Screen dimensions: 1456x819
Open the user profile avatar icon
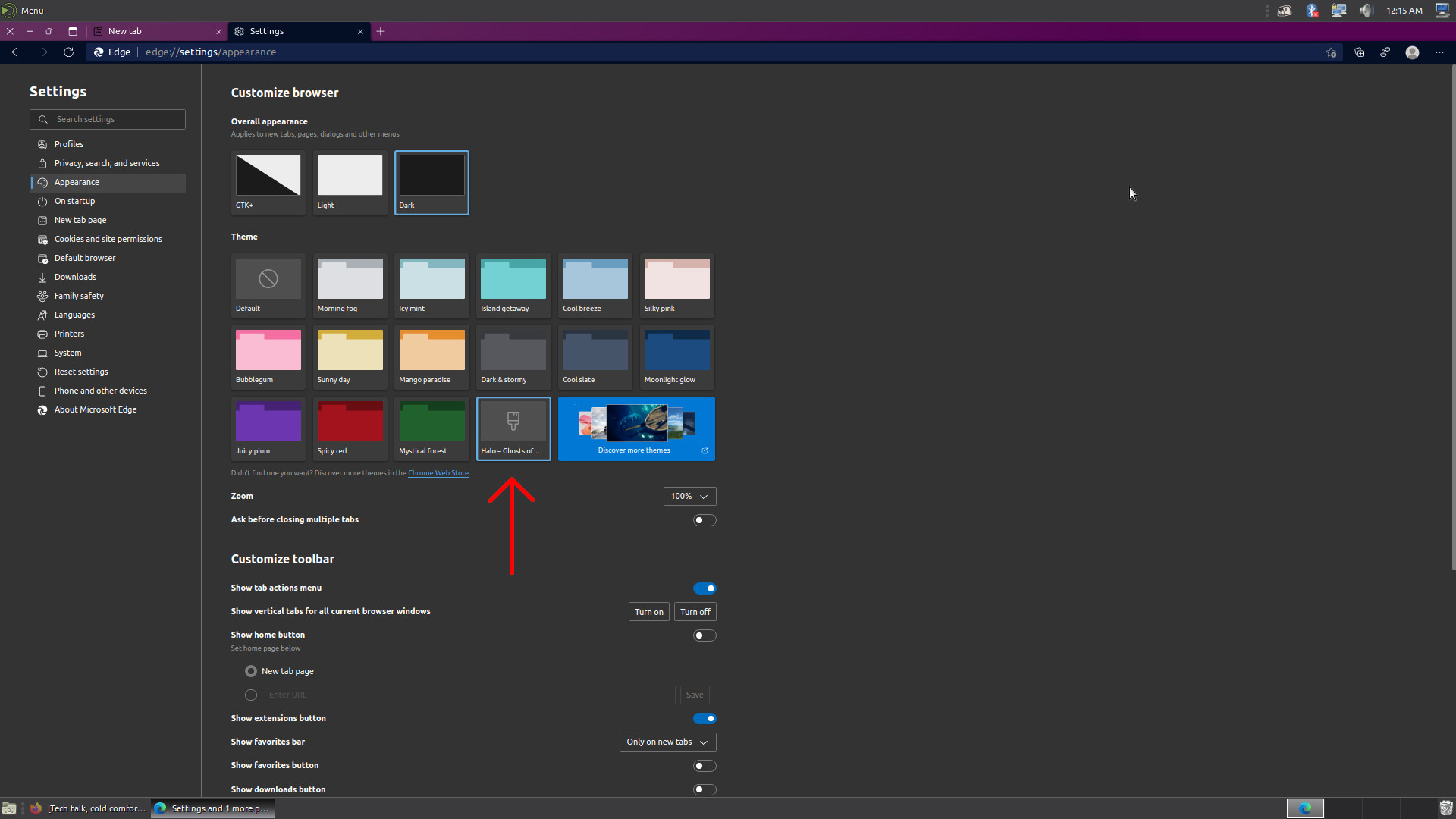1412,52
